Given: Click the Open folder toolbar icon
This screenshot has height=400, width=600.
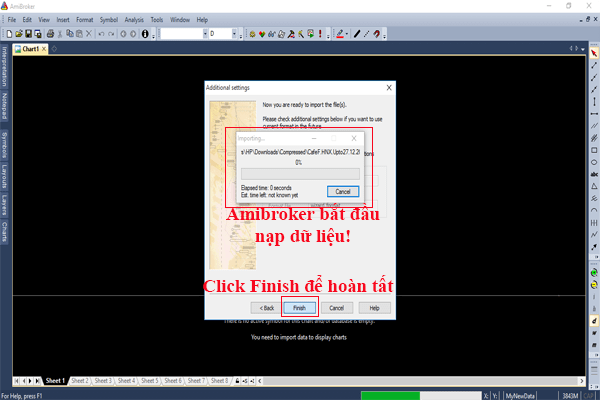Looking at the screenshot, I should (x=19, y=34).
